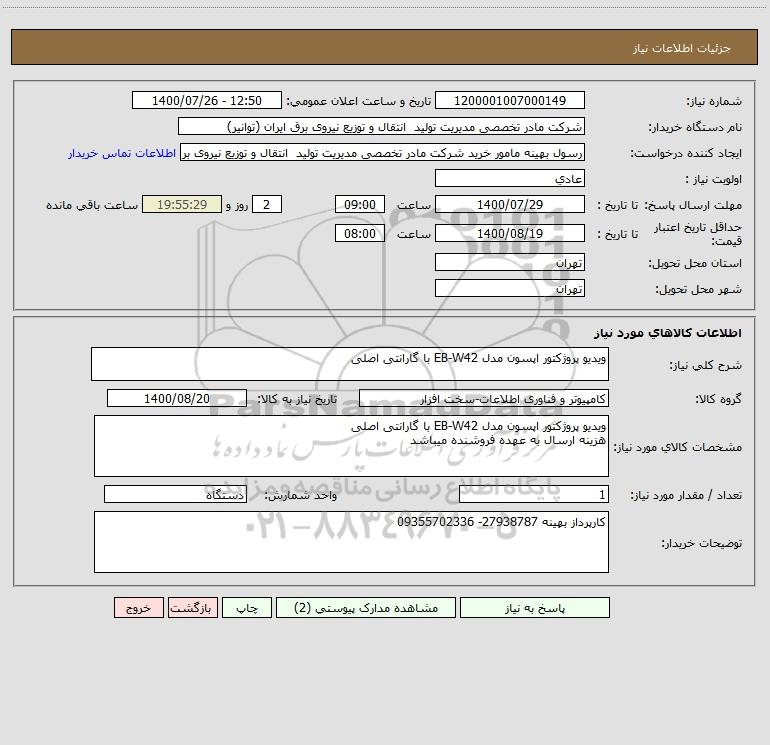Click the goods group field کامپیوتر و فناوری اطلاعات

pos(484,398)
